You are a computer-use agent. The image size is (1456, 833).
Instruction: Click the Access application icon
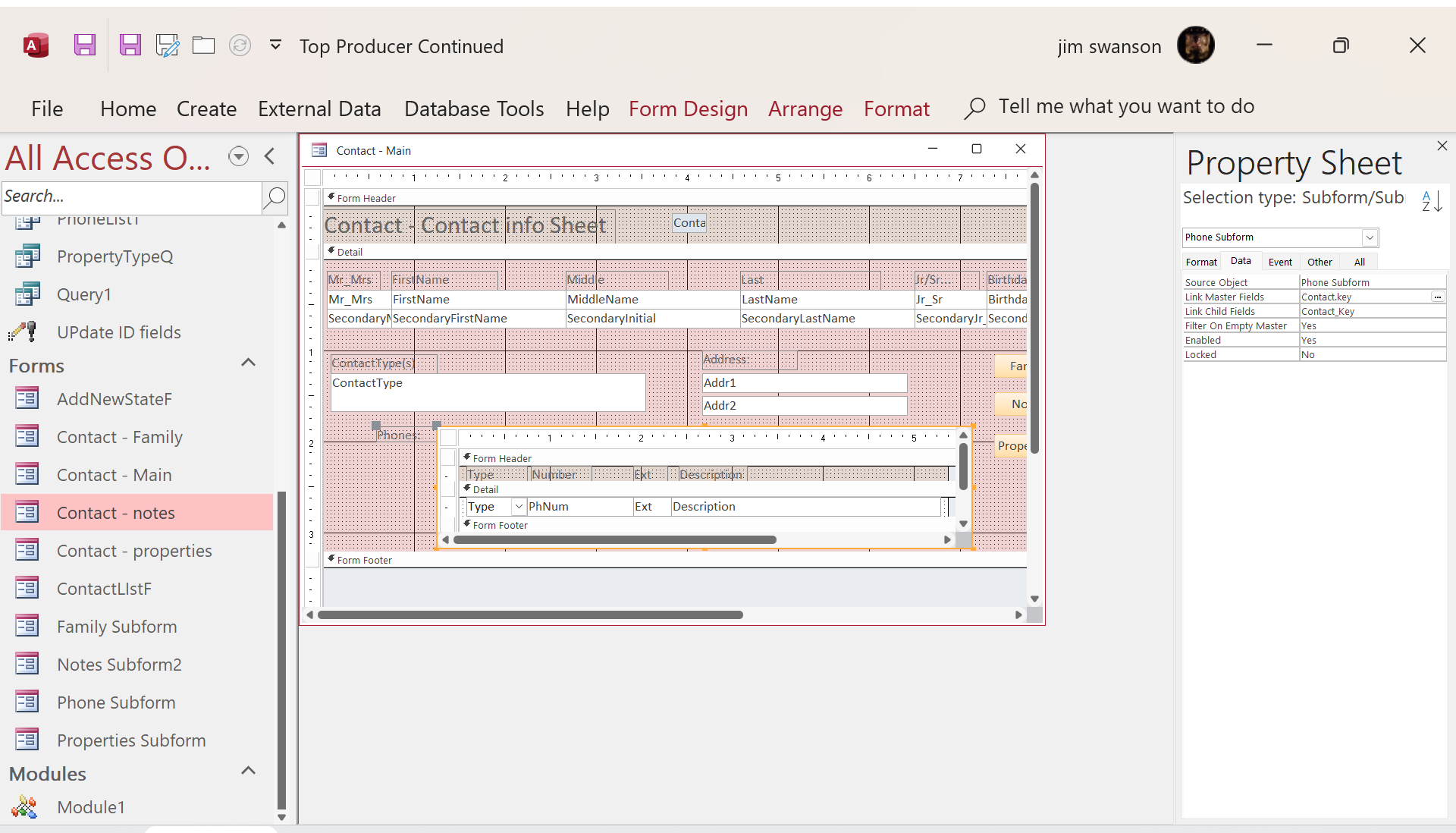click(x=35, y=45)
